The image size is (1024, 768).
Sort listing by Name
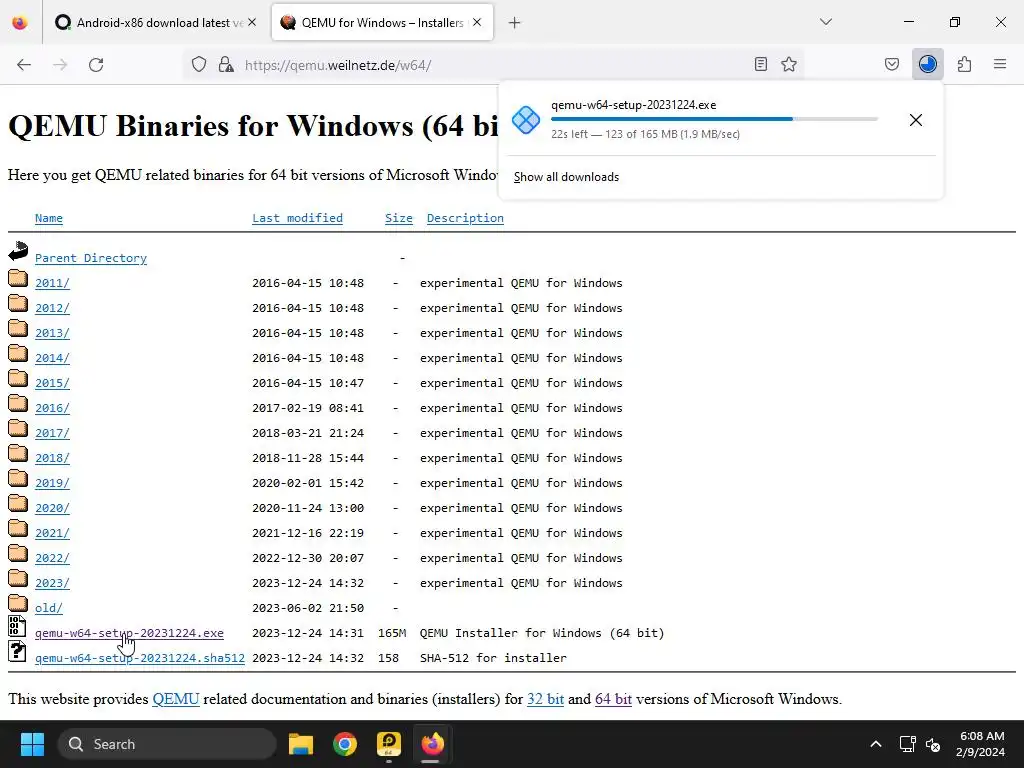49,218
